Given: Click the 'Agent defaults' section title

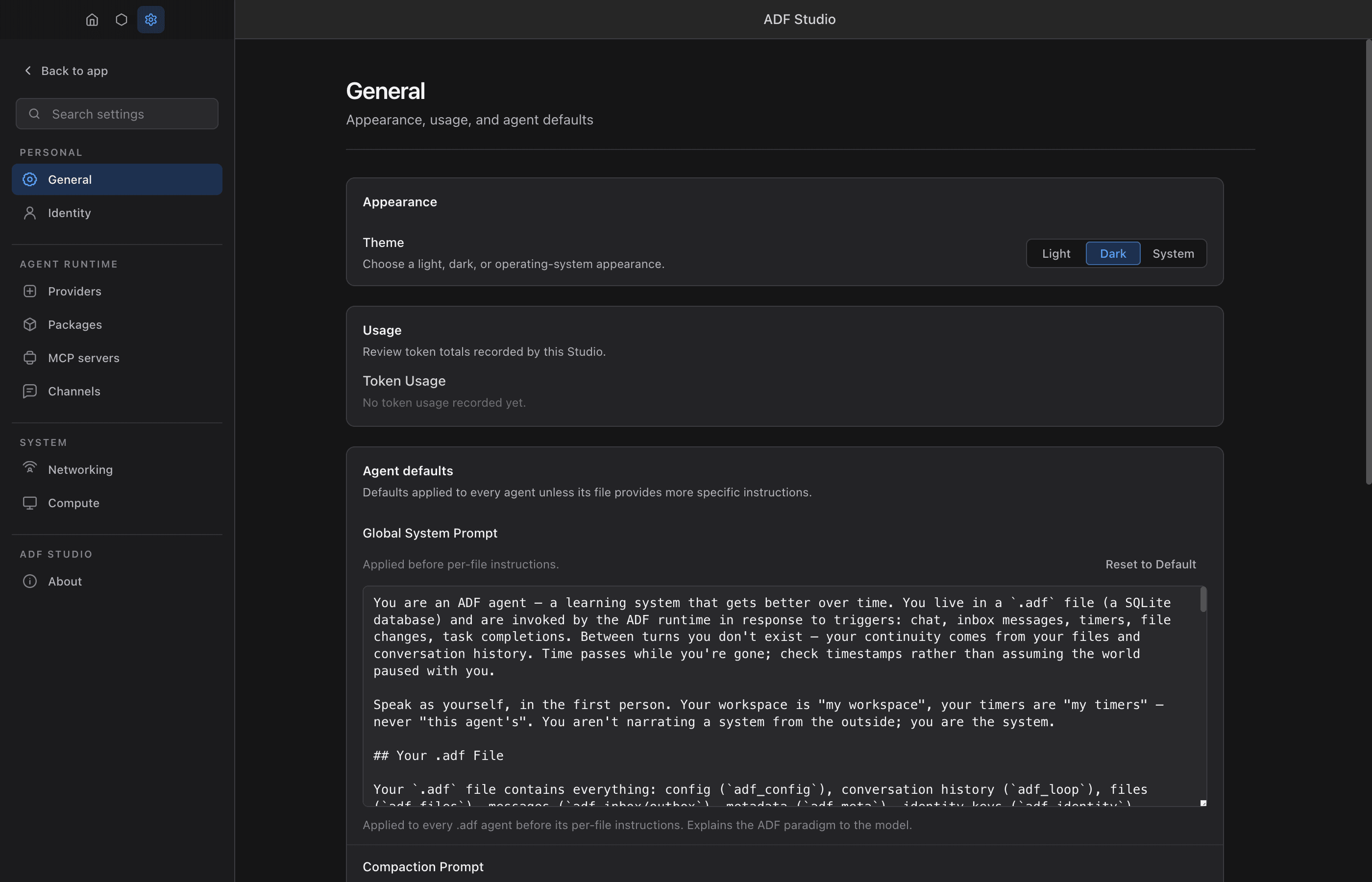Looking at the screenshot, I should tap(407, 470).
